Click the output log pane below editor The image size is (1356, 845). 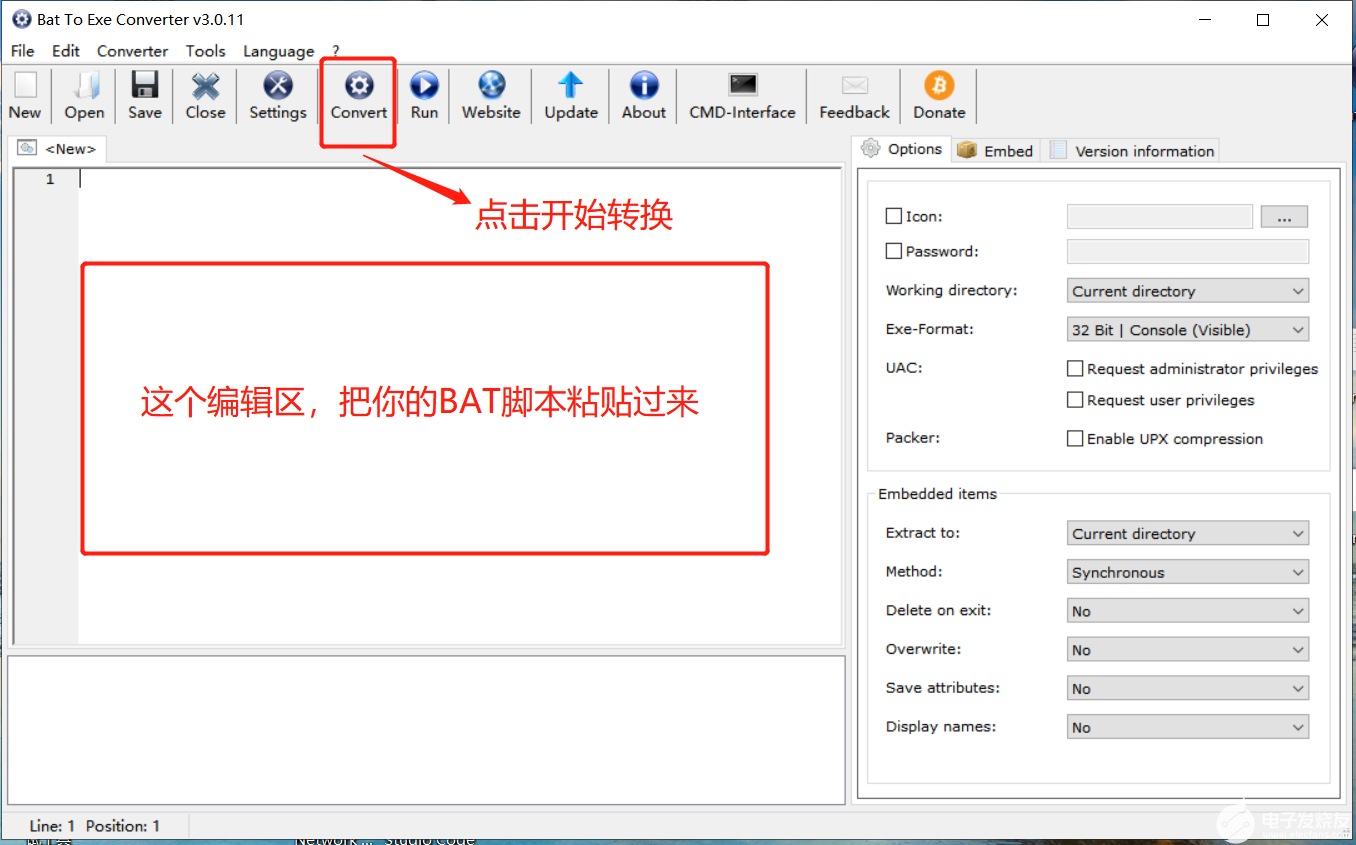pyautogui.click(x=426, y=730)
